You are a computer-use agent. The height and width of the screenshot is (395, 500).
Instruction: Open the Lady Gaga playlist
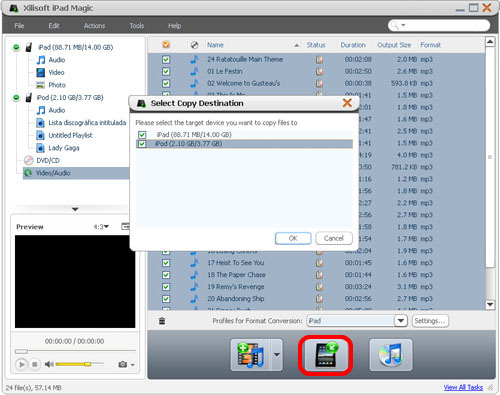coord(64,148)
